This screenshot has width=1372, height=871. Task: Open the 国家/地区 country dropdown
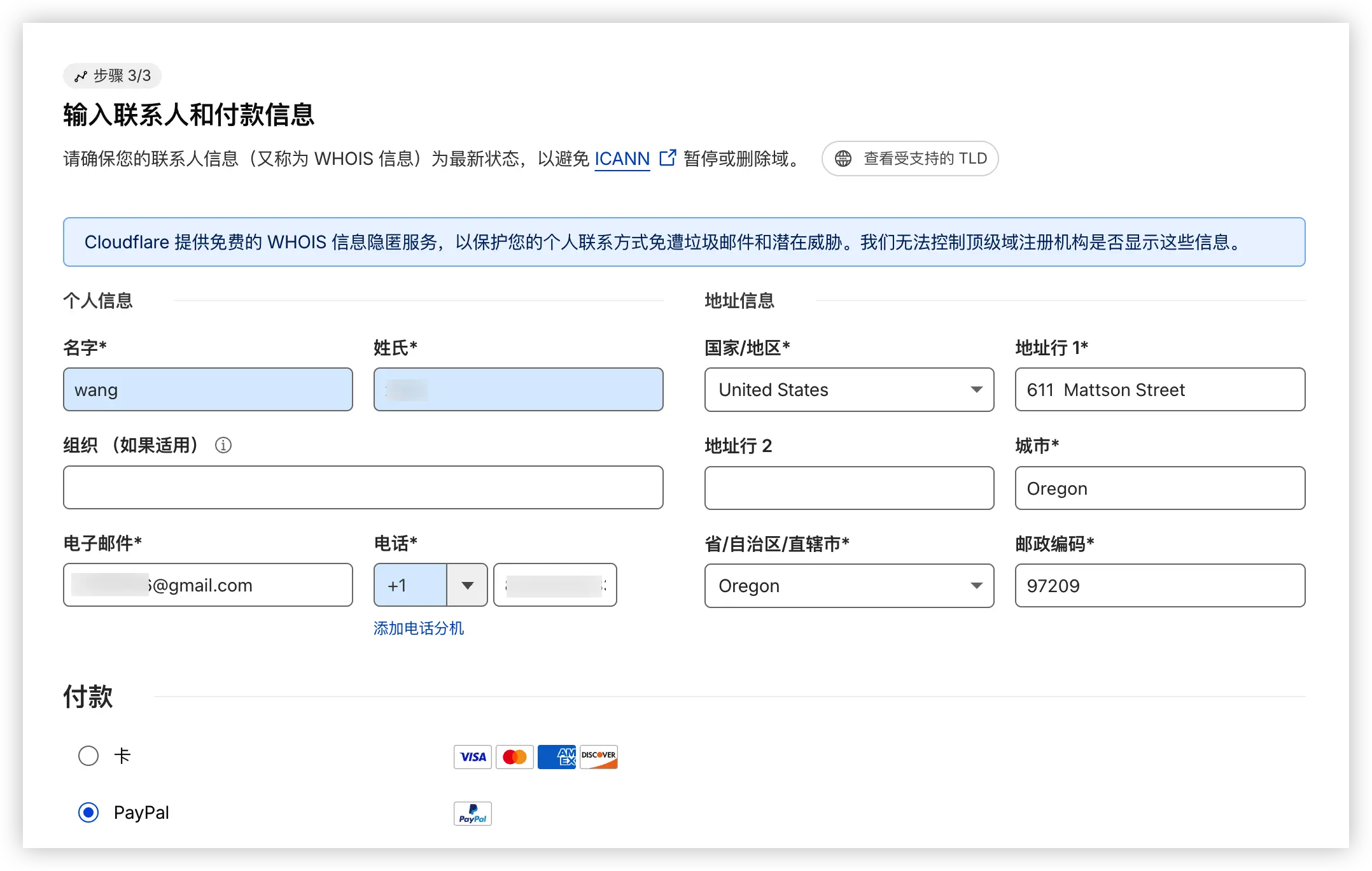pos(848,390)
